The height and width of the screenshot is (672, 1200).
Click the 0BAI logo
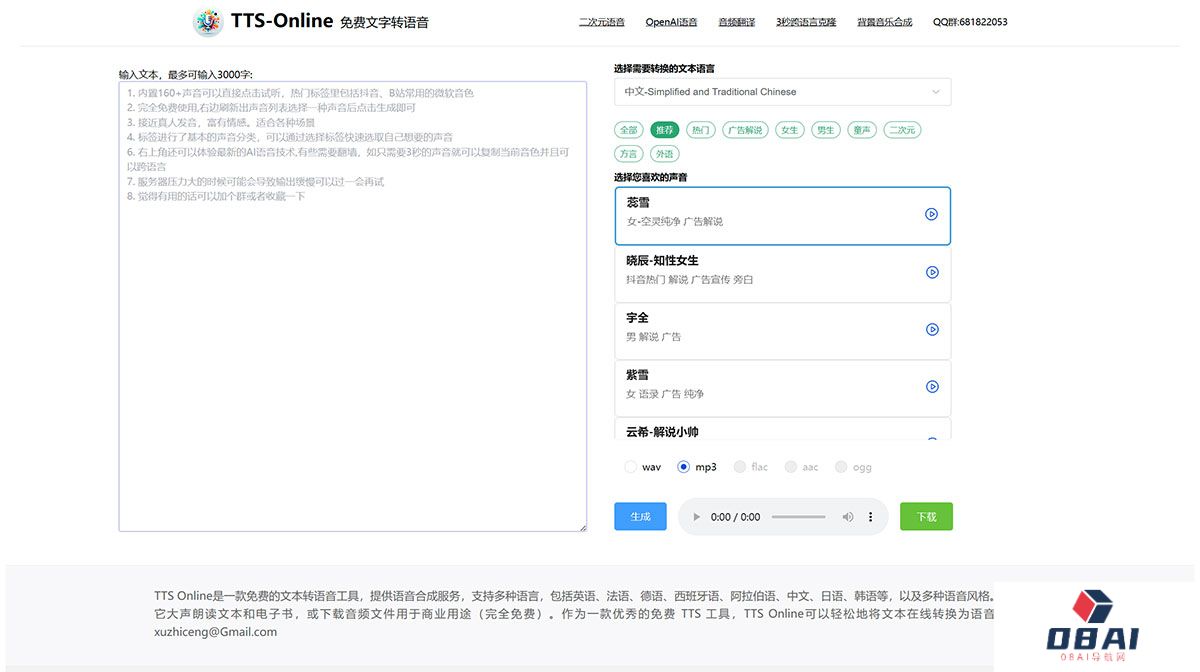click(1092, 625)
